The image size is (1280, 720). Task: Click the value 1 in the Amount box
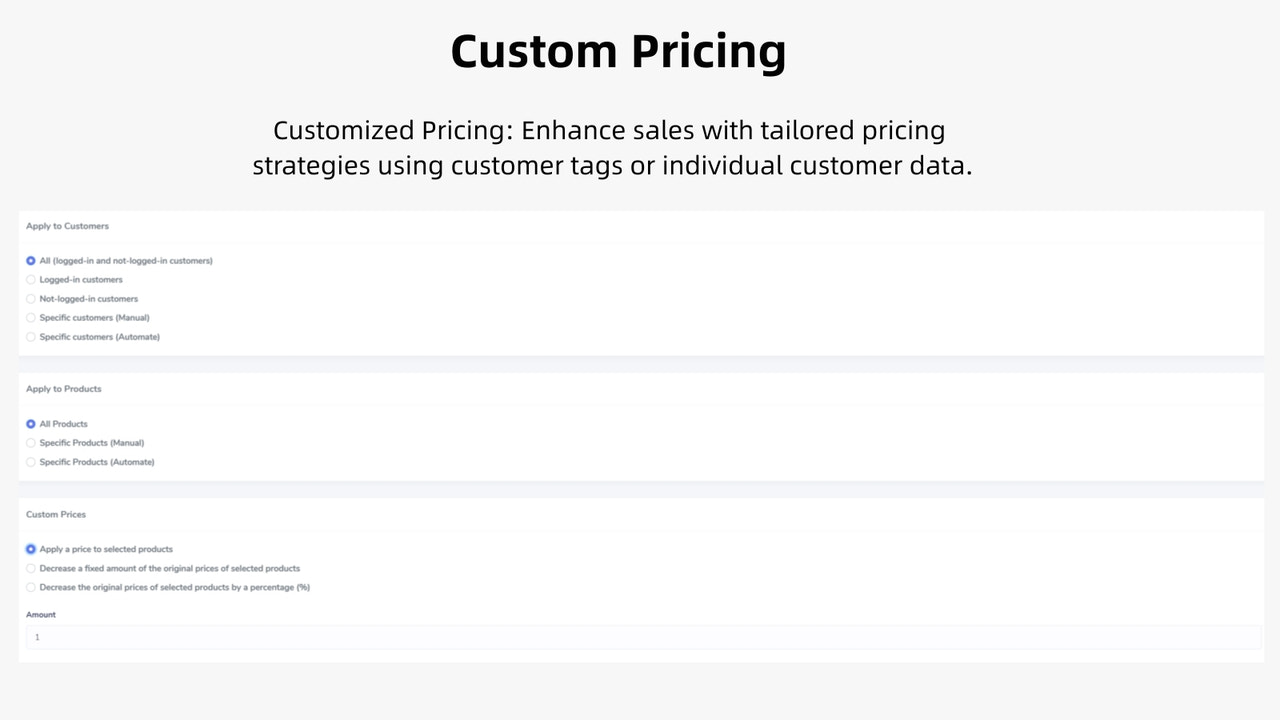click(x=37, y=636)
